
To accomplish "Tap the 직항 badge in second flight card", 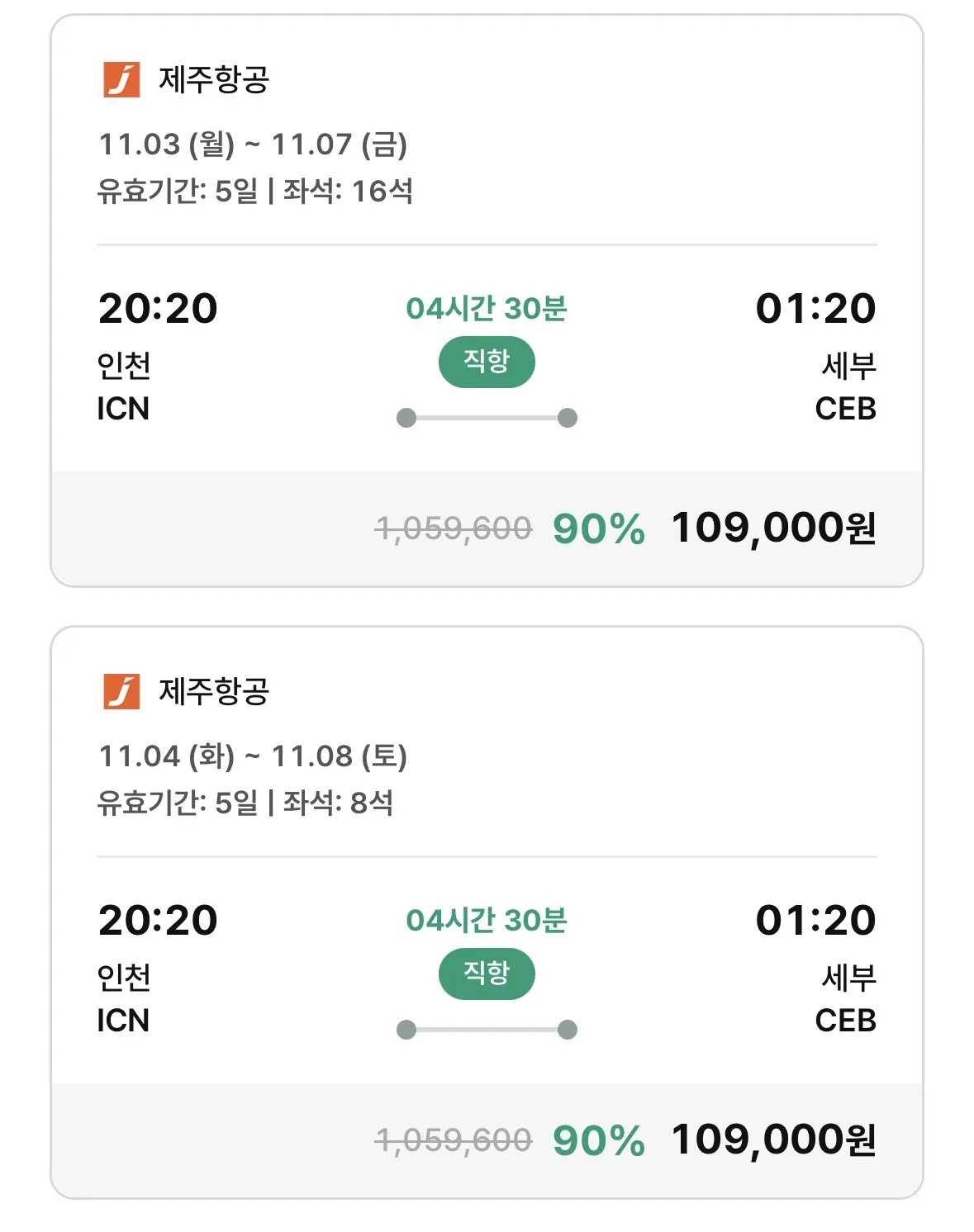I will click(487, 974).
